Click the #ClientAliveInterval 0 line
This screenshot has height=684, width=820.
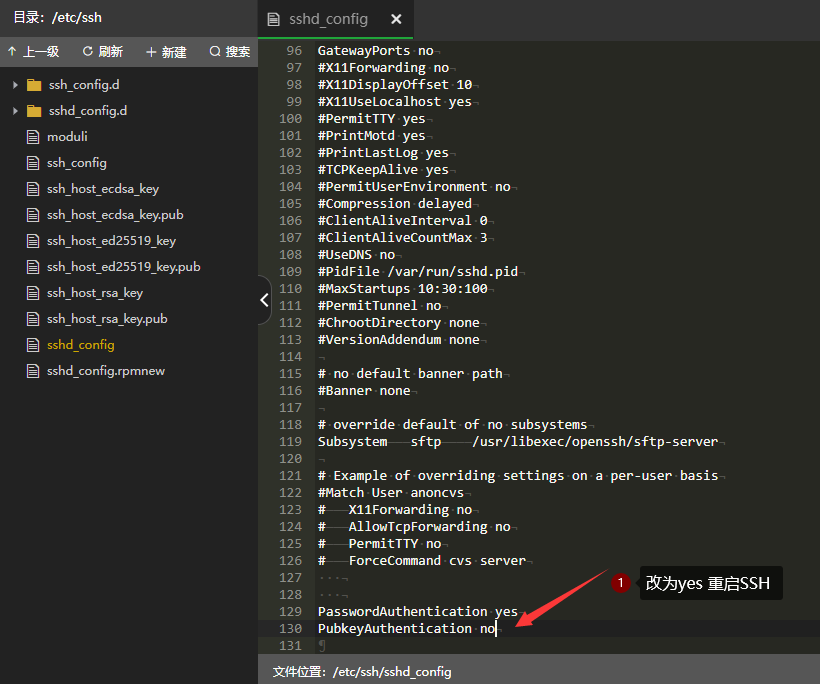(x=403, y=221)
